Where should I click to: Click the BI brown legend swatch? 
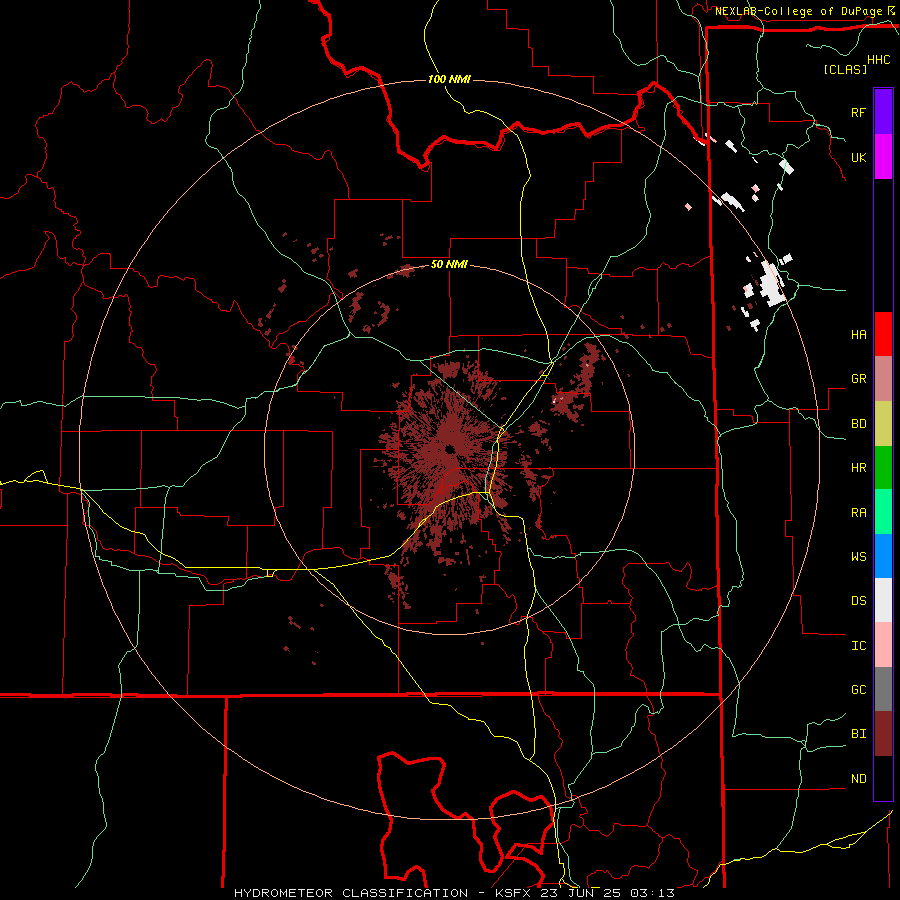click(883, 734)
